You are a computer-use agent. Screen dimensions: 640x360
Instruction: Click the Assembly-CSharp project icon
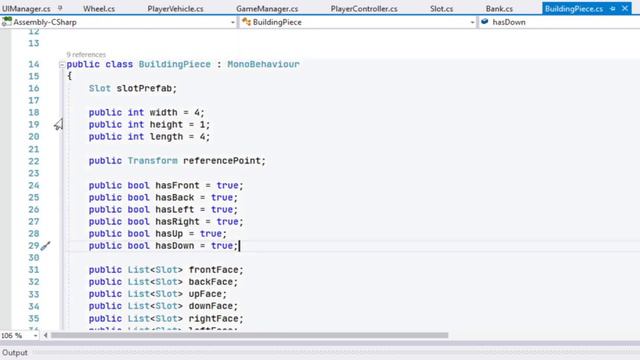[6, 22]
